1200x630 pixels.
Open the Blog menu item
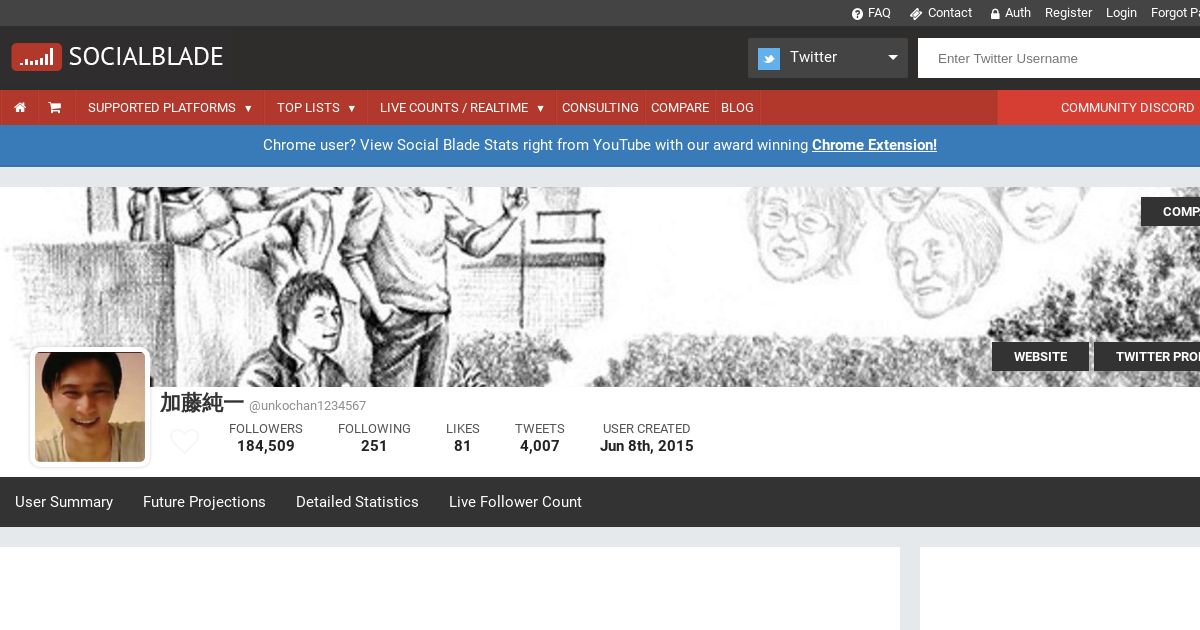point(737,108)
